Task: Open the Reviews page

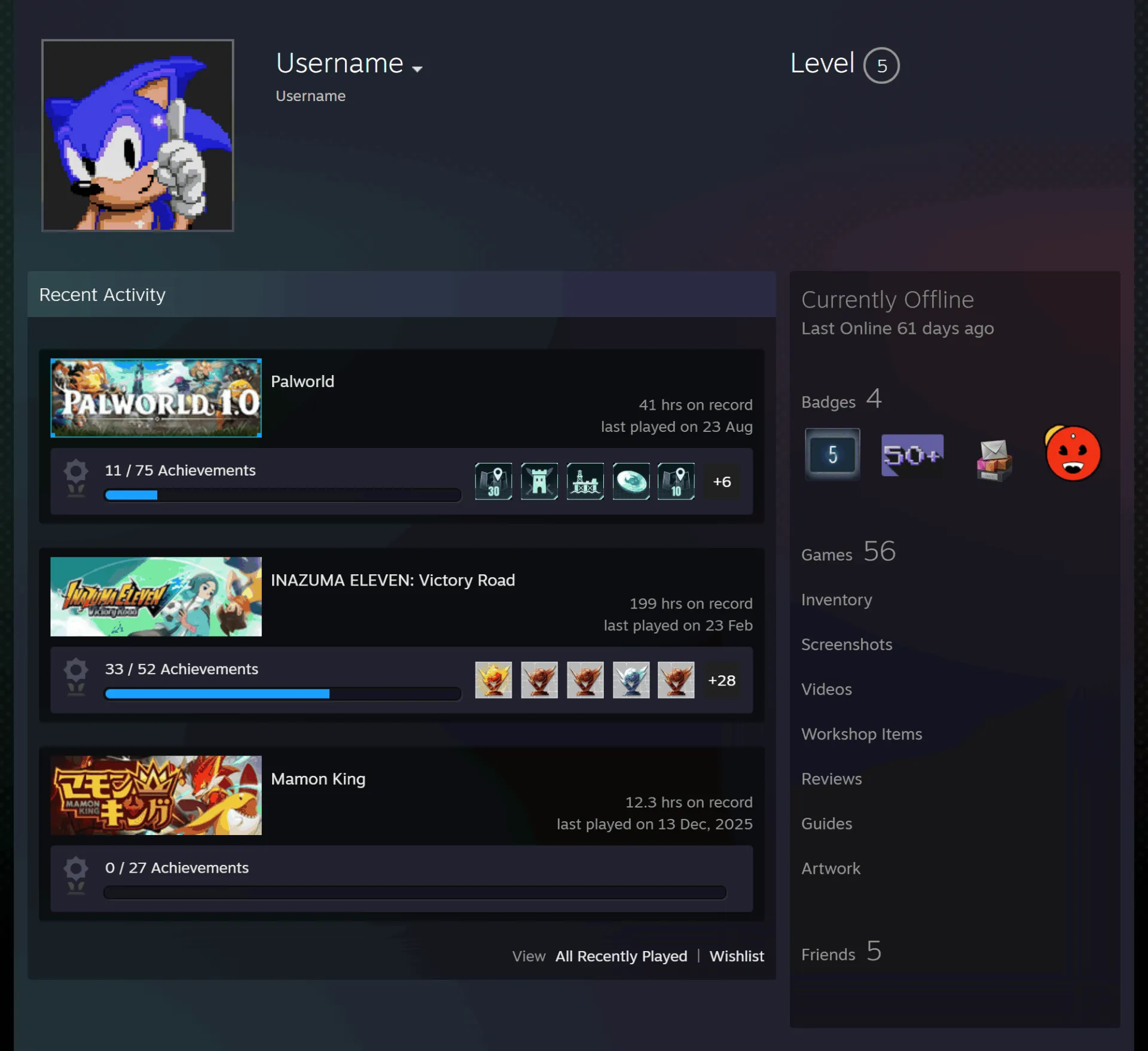Action: point(832,779)
